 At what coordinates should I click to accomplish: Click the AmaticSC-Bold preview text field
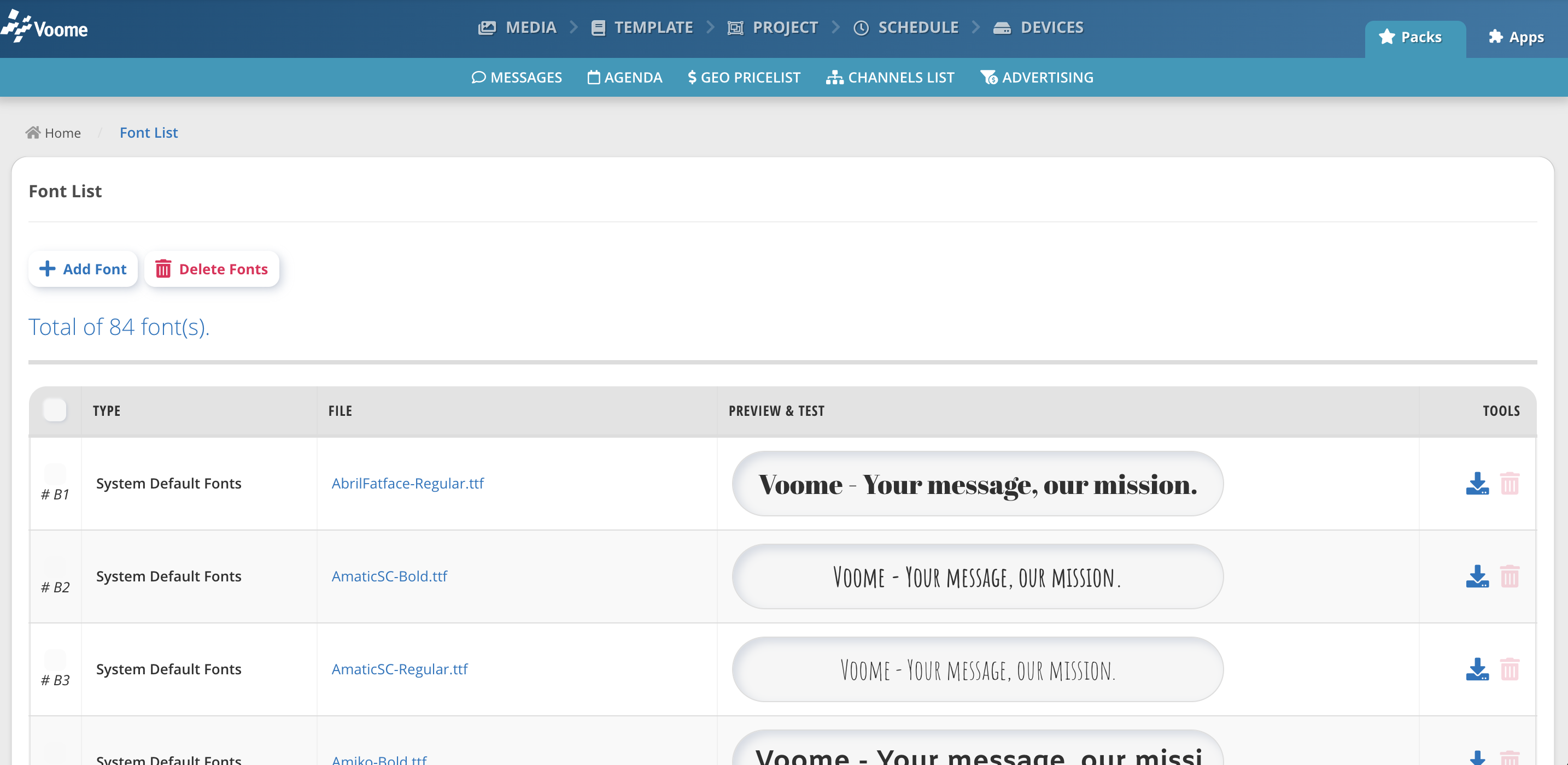click(978, 576)
